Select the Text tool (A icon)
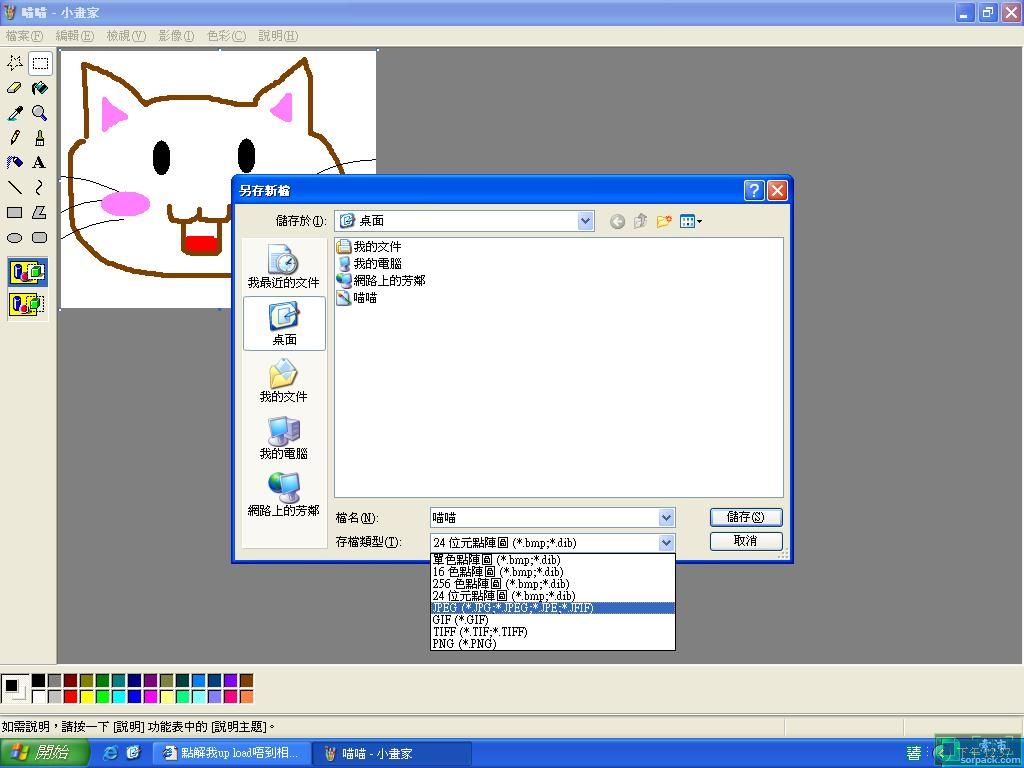1024x768 pixels. (x=40, y=163)
